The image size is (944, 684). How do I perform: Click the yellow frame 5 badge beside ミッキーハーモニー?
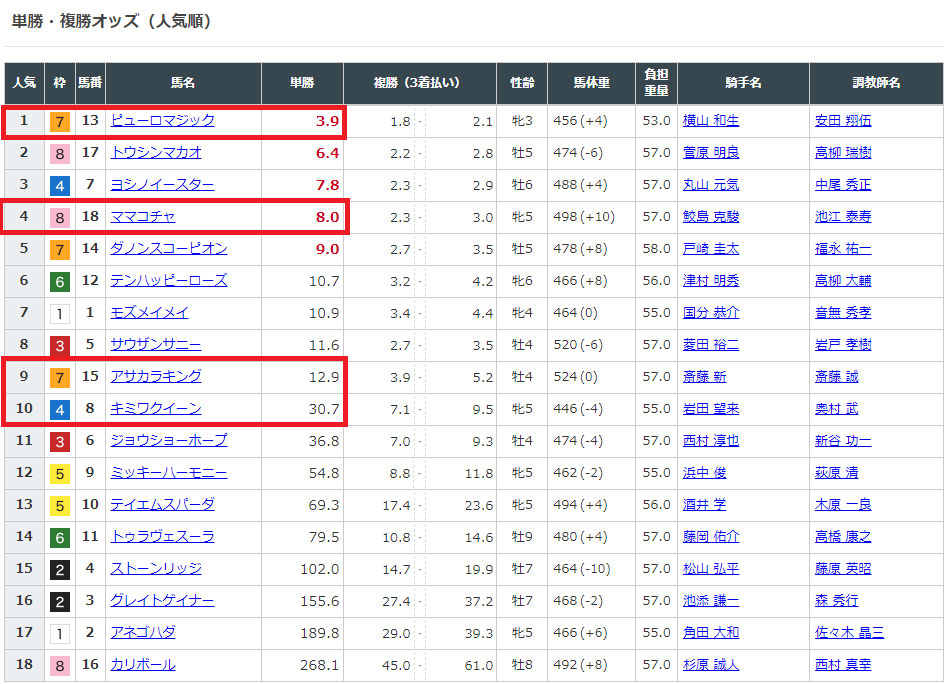click(60, 473)
